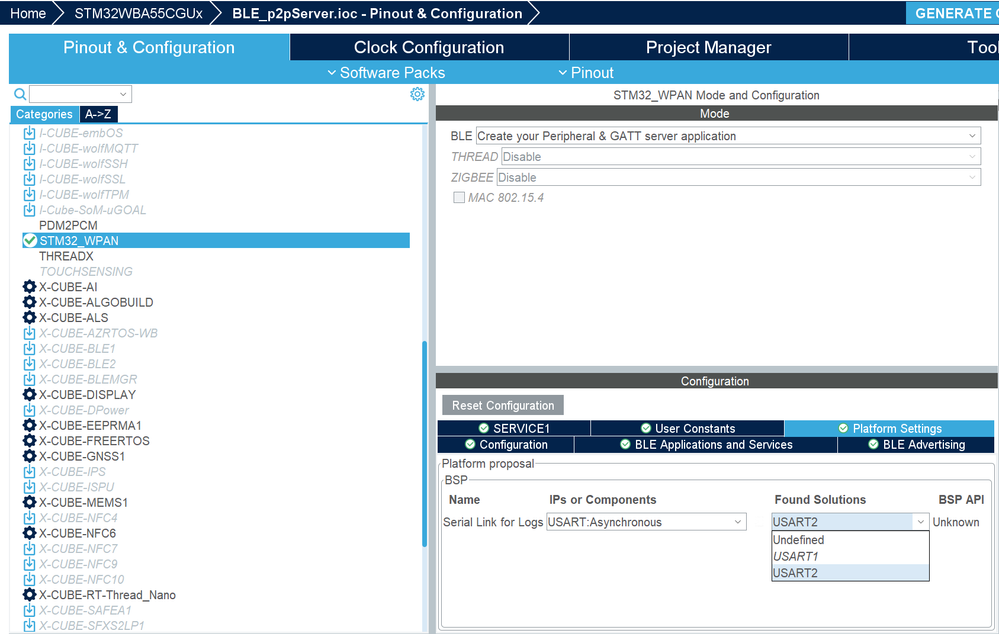The width and height of the screenshot is (999, 634).
Task: Click green check icon beside STM32_WPAN
Action: point(29,240)
